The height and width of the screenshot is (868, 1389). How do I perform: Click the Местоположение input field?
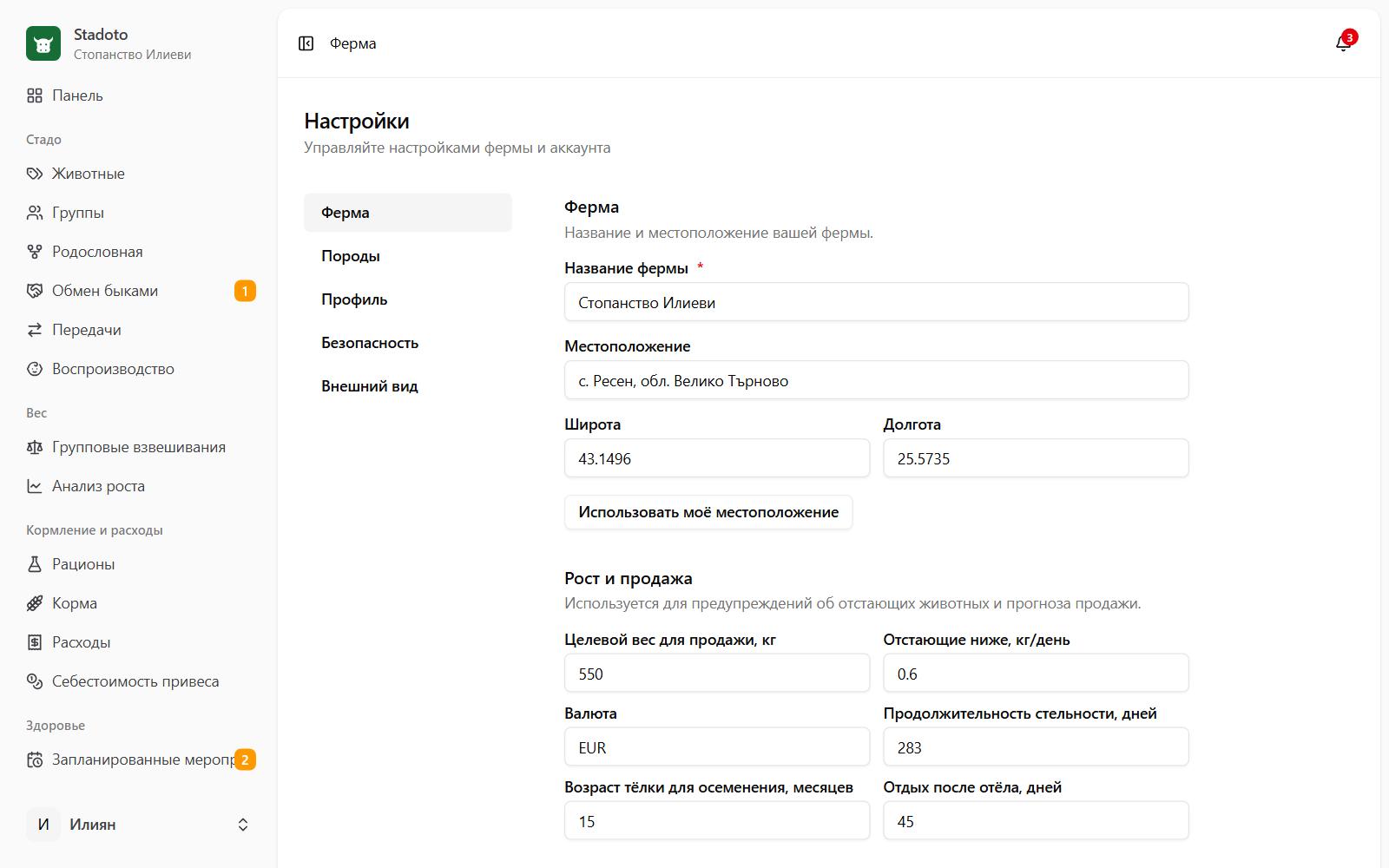(877, 380)
